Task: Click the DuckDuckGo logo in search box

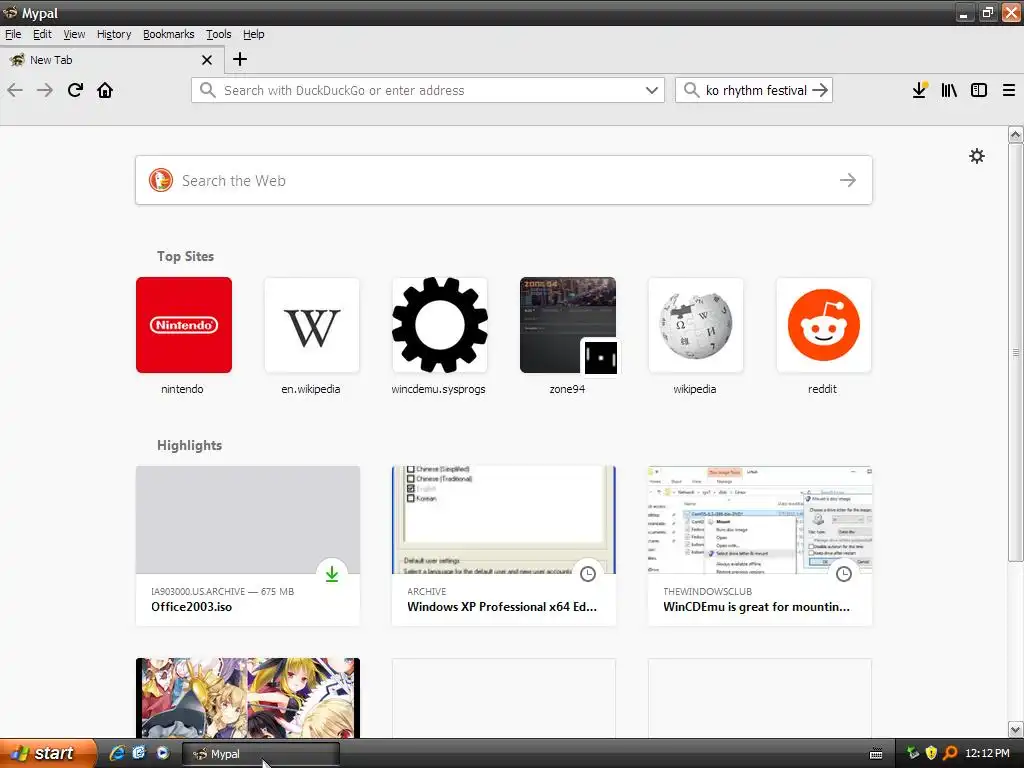Action: (x=161, y=180)
